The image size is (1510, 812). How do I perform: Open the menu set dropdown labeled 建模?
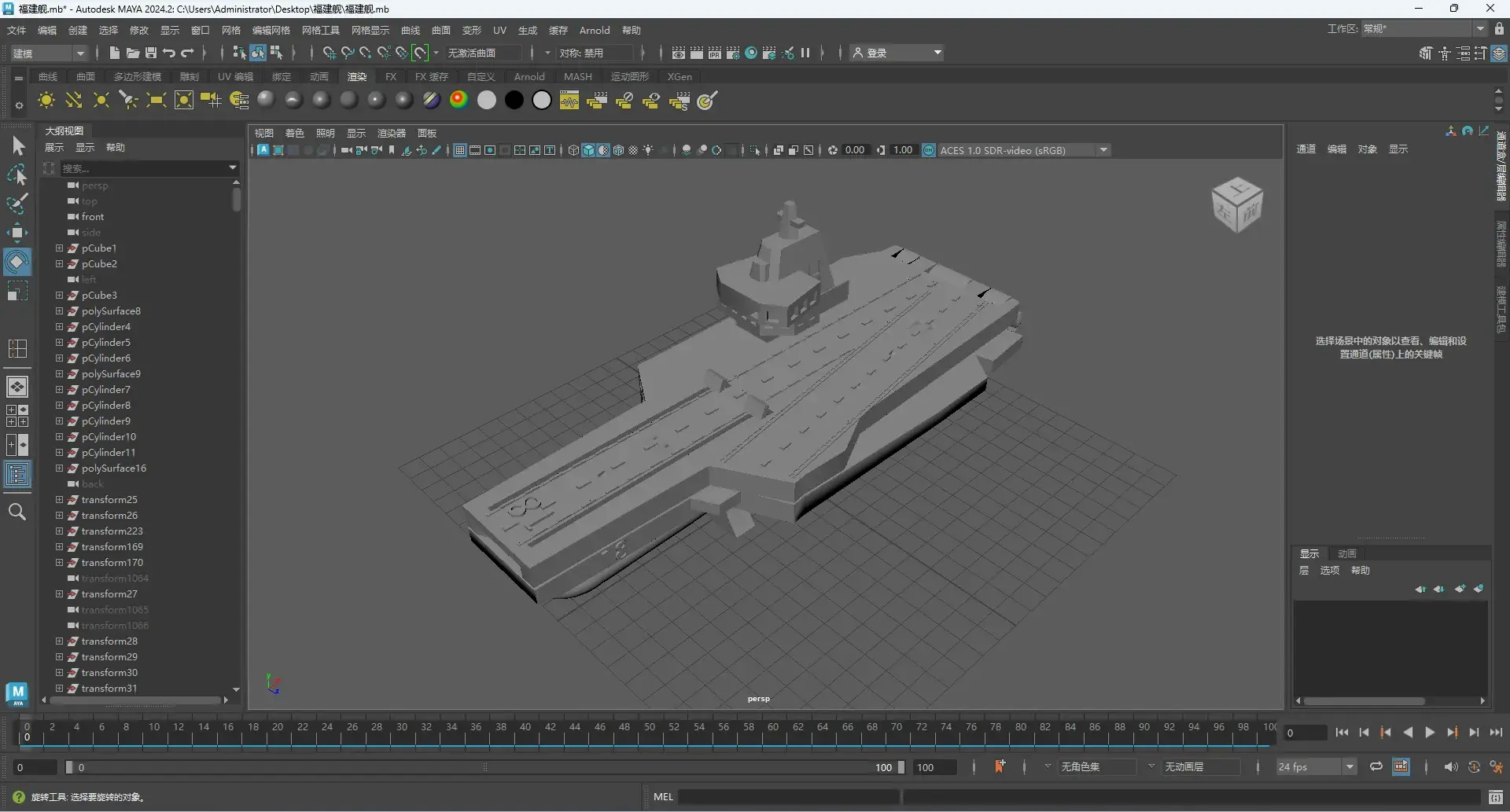[49, 53]
